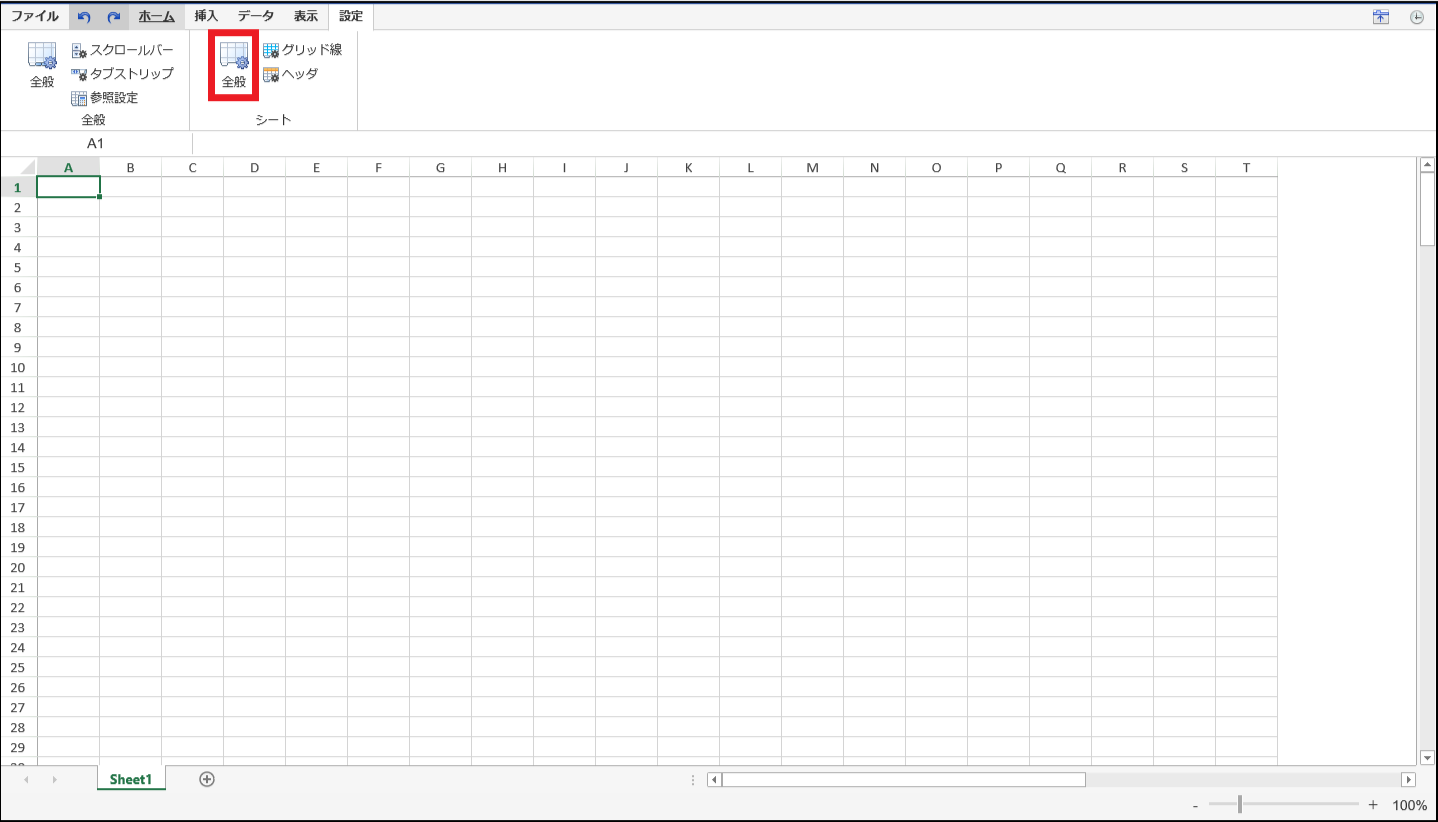The width and height of the screenshot is (1438, 822).
Task: Select the 設定 ribbon tab
Action: [x=351, y=17]
